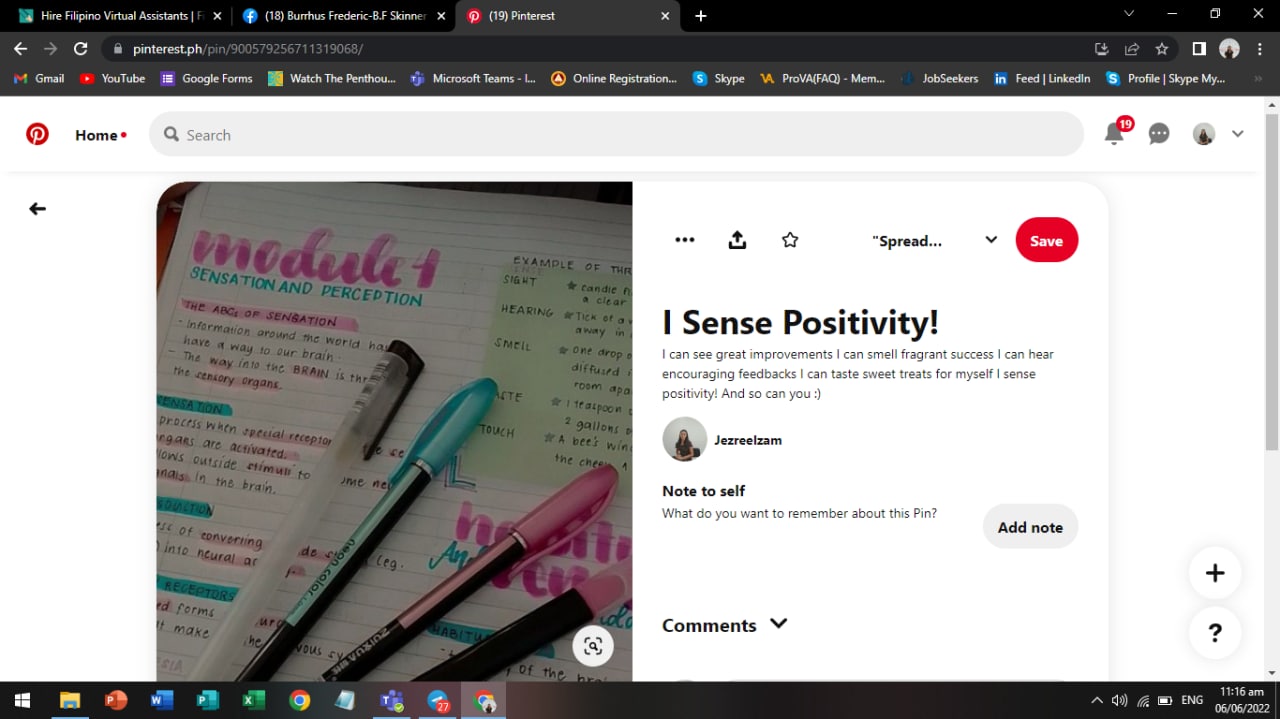Open the Online Registration bookmark
This screenshot has height=719, width=1280.
pyautogui.click(x=614, y=78)
